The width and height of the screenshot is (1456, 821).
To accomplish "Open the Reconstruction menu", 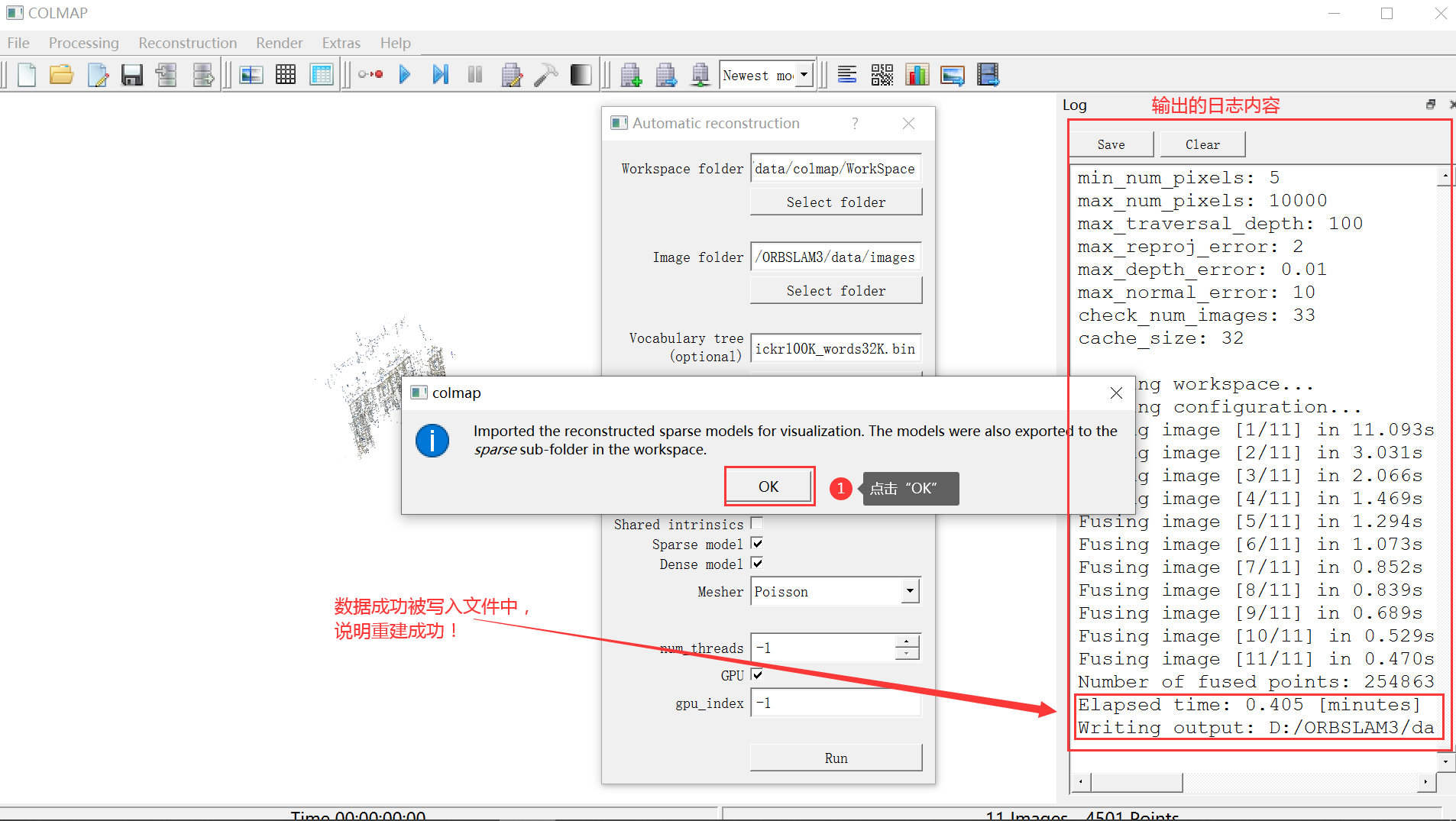I will [x=187, y=43].
